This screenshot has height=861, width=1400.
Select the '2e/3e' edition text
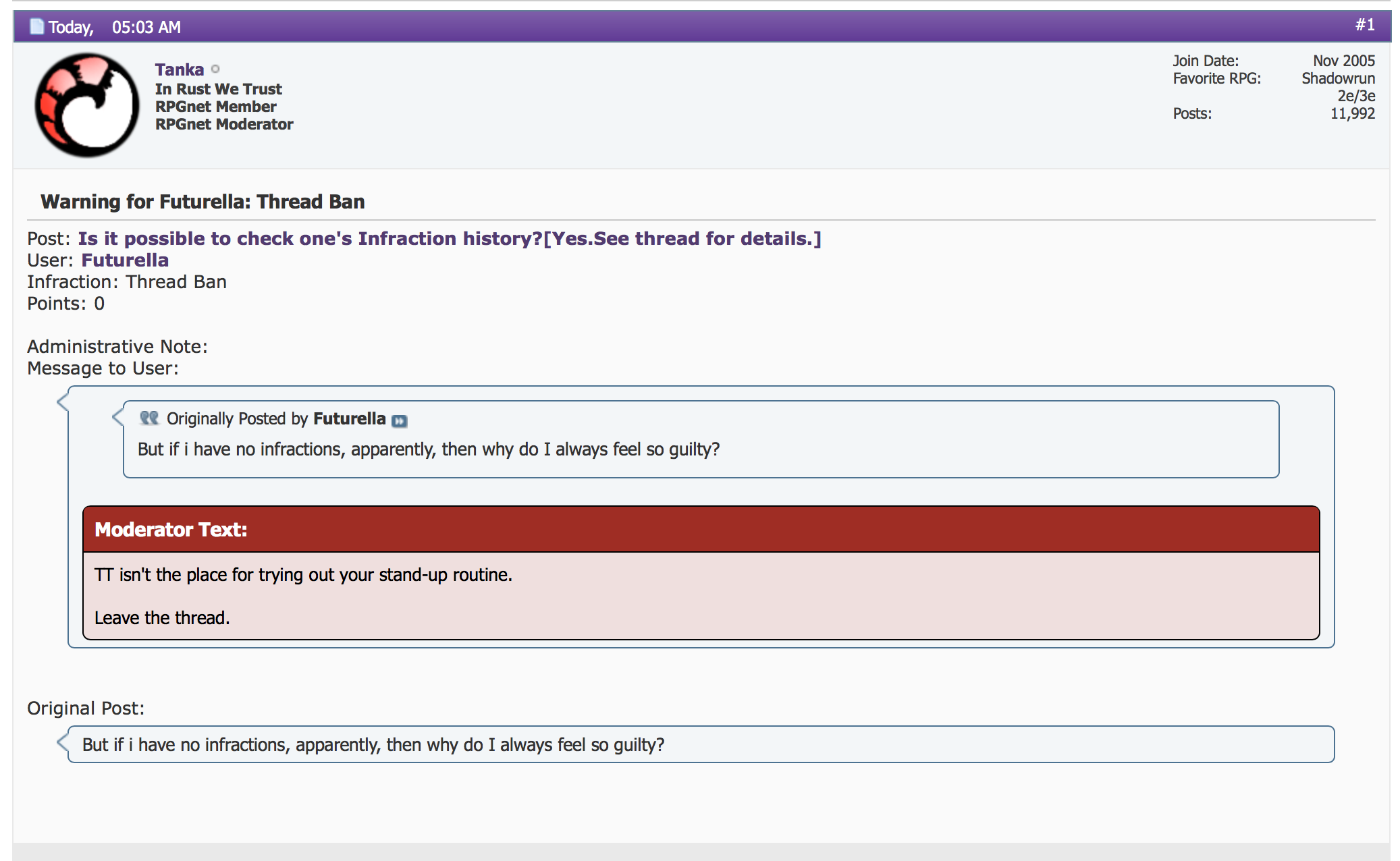1357,96
